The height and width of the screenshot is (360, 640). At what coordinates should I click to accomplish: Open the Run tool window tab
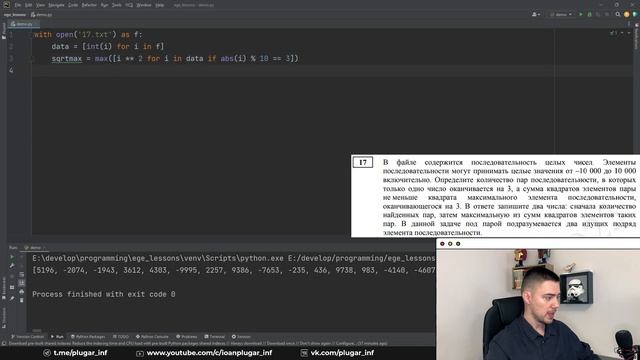tap(57, 337)
